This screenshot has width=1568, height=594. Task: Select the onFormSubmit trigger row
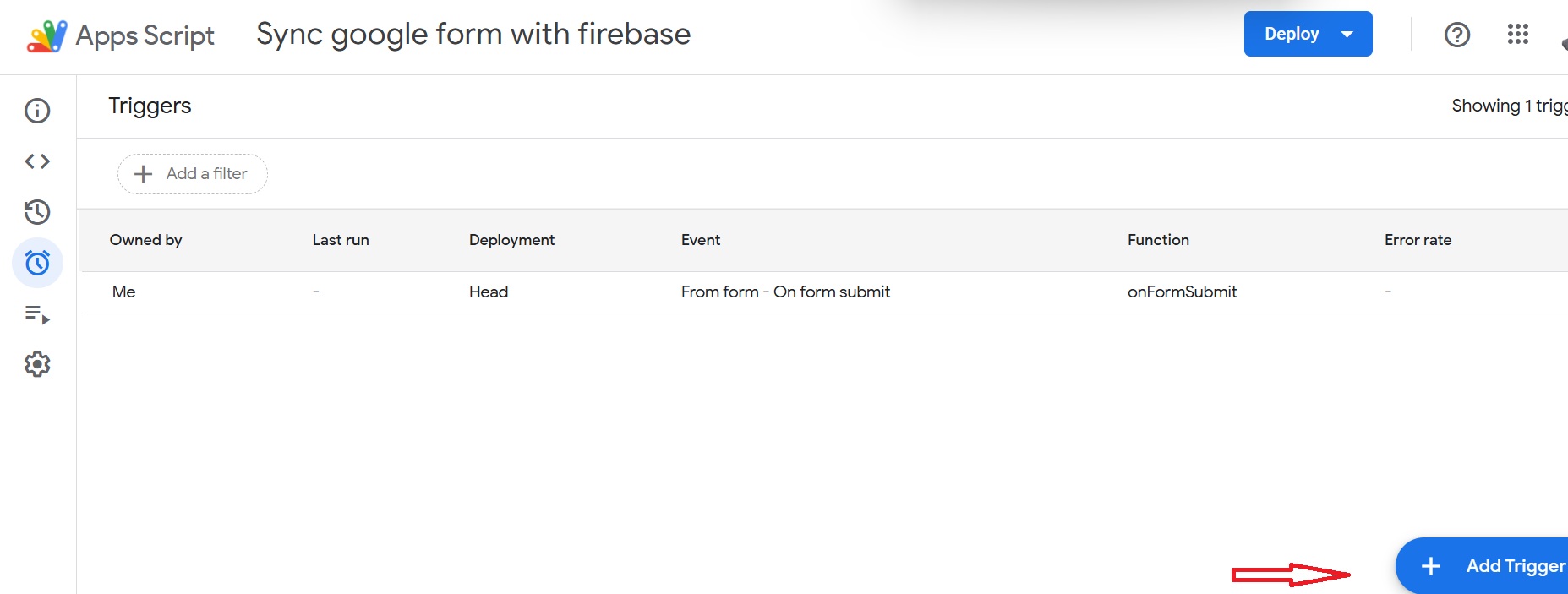(x=1181, y=292)
